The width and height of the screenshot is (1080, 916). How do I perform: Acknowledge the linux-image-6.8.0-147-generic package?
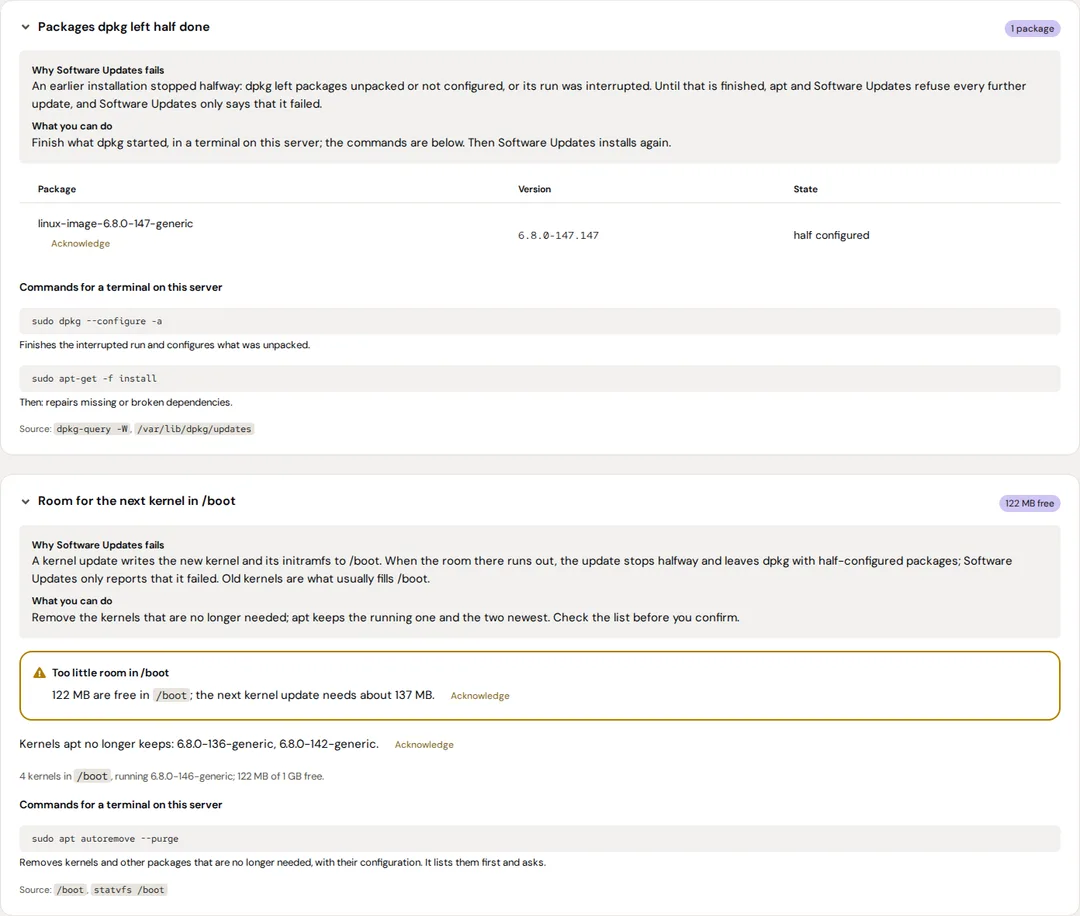click(81, 244)
